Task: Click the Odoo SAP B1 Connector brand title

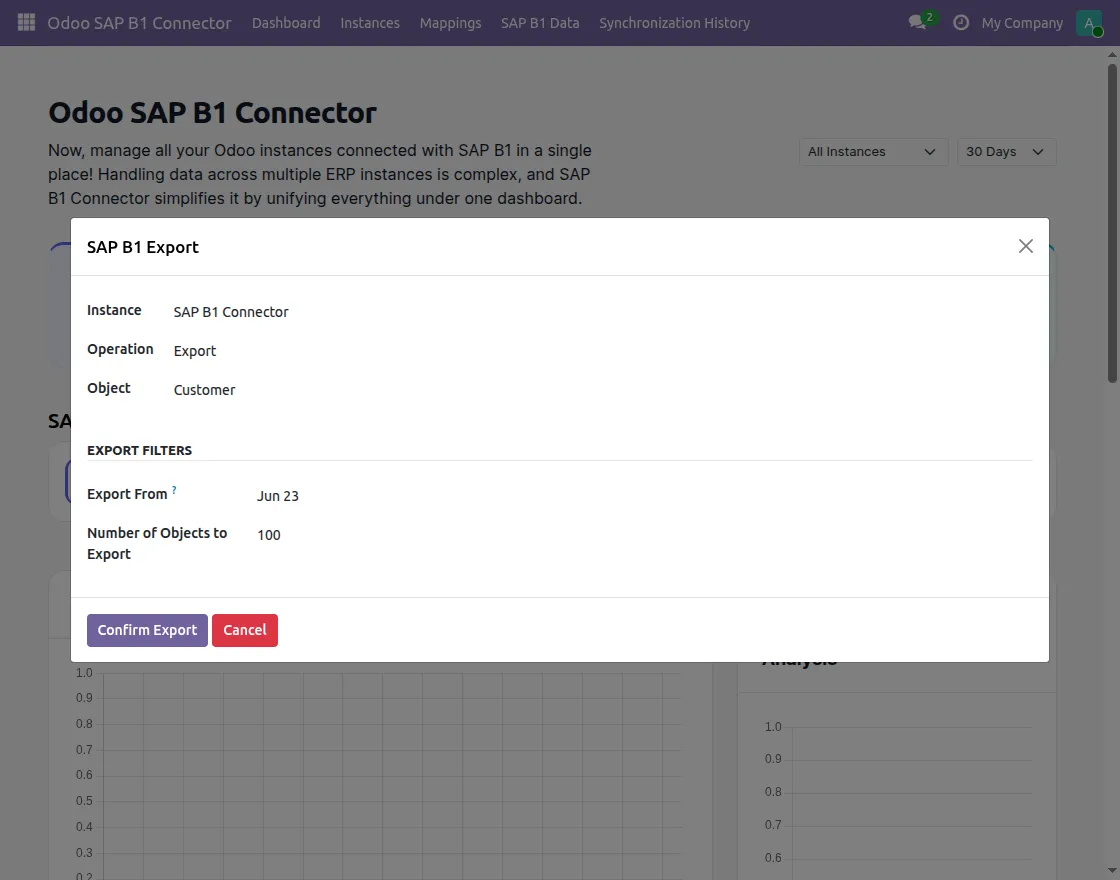Action: point(139,23)
